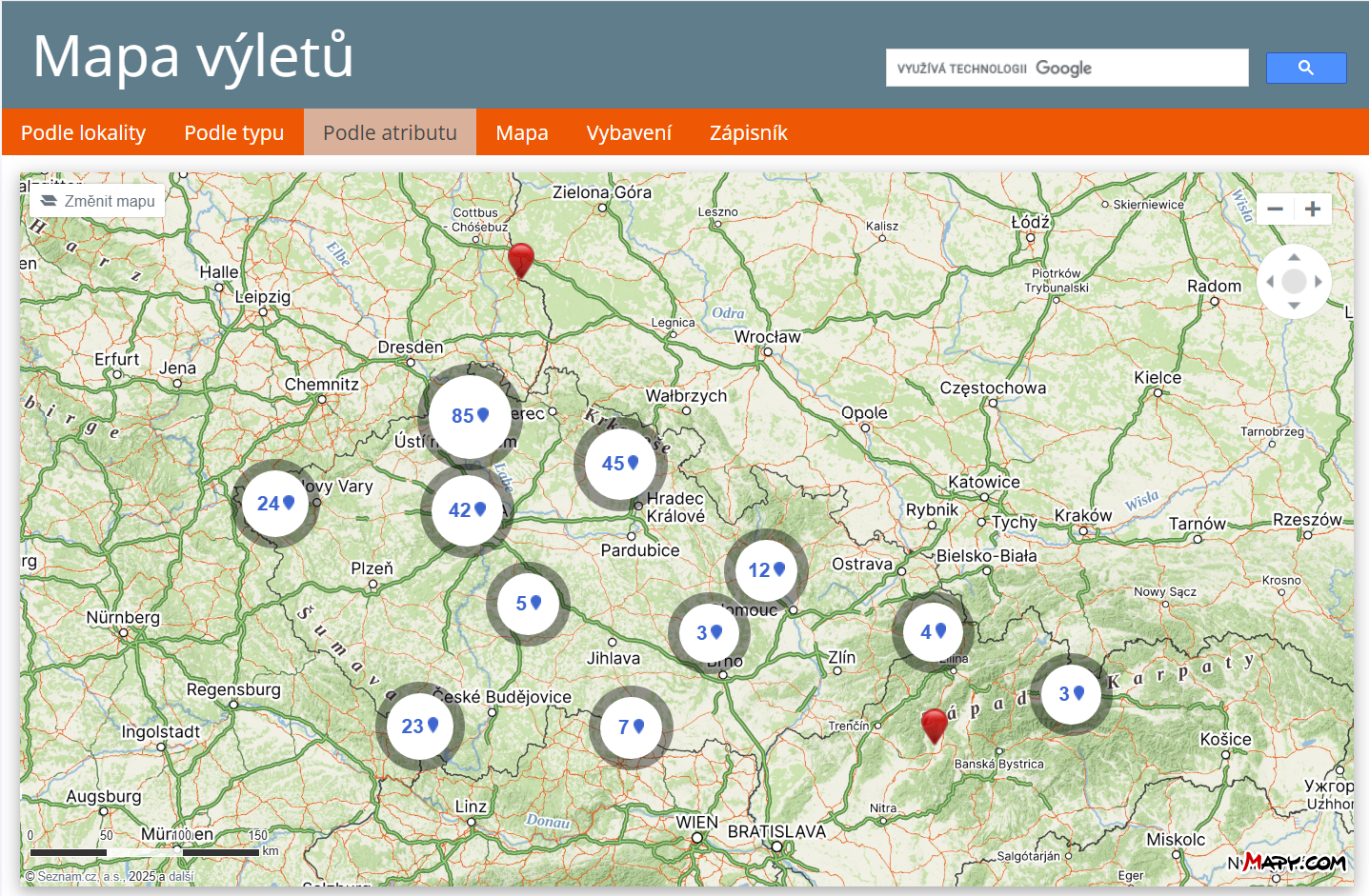1369x896 pixels.
Task: Open the cluster marker with 45 trips
Action: click(620, 464)
